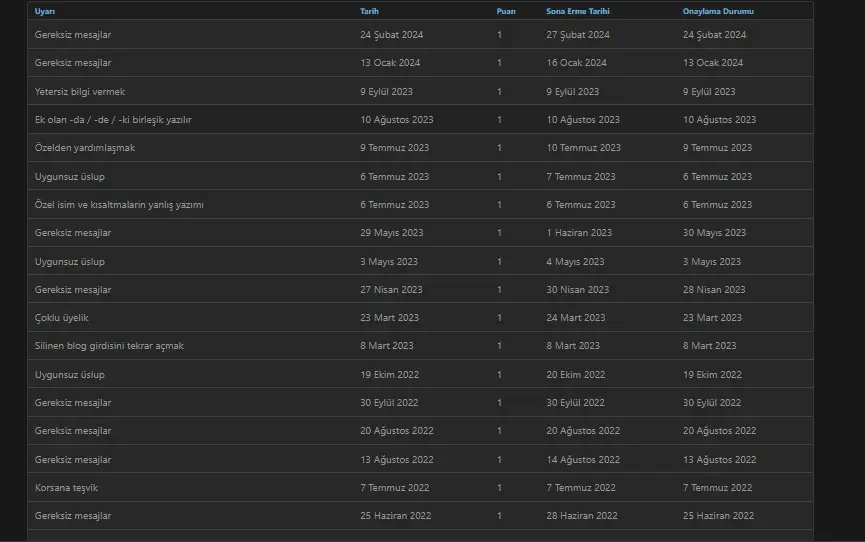Click '9 Temmuz 2023' in Tarih column
This screenshot has width=865, height=542.
tap(394, 148)
